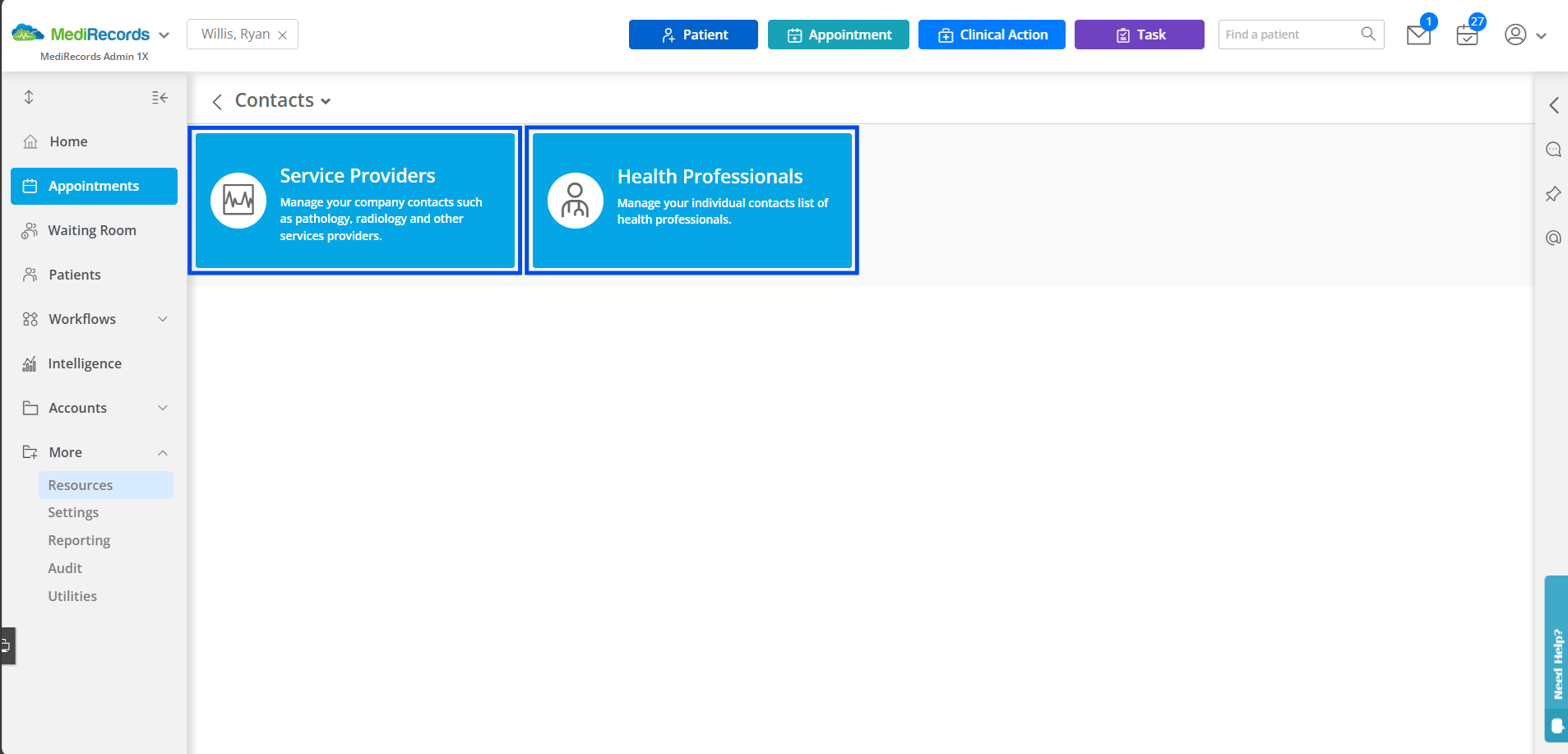Click the vertical reorder arrows icon in sidebar
Image resolution: width=1568 pixels, height=754 pixels.
[29, 97]
